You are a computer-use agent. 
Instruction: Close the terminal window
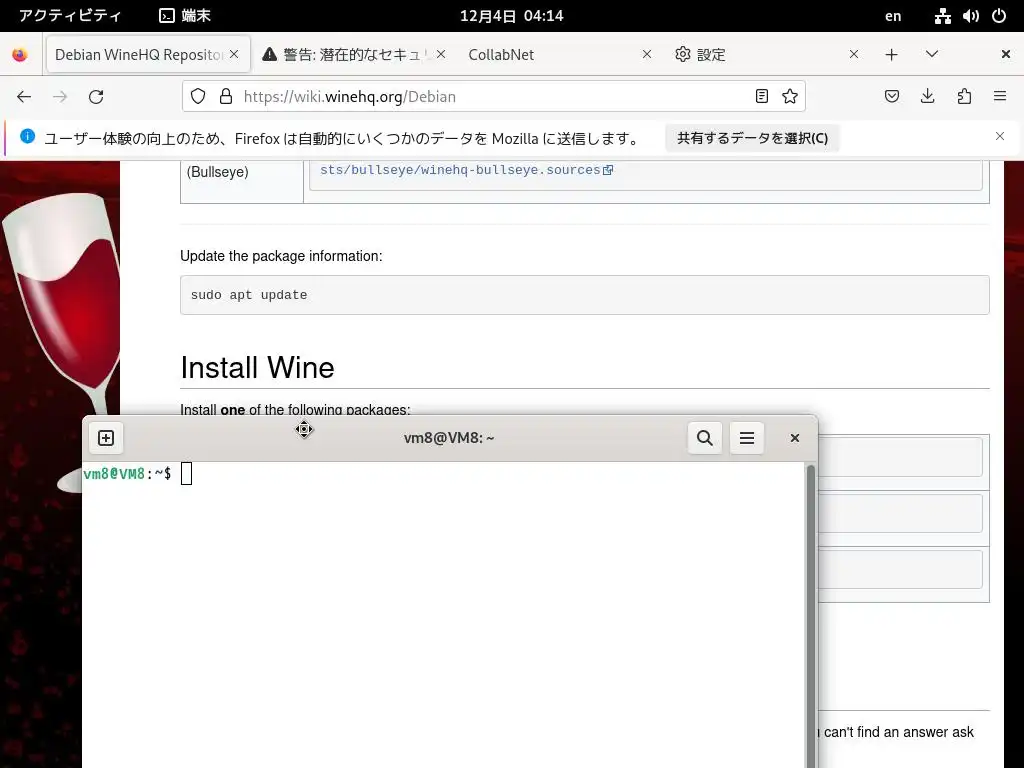[795, 438]
